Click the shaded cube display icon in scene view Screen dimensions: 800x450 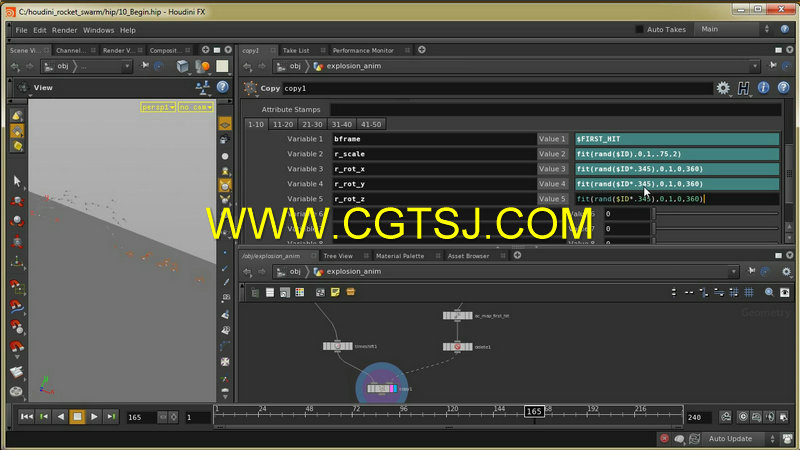tap(182, 66)
